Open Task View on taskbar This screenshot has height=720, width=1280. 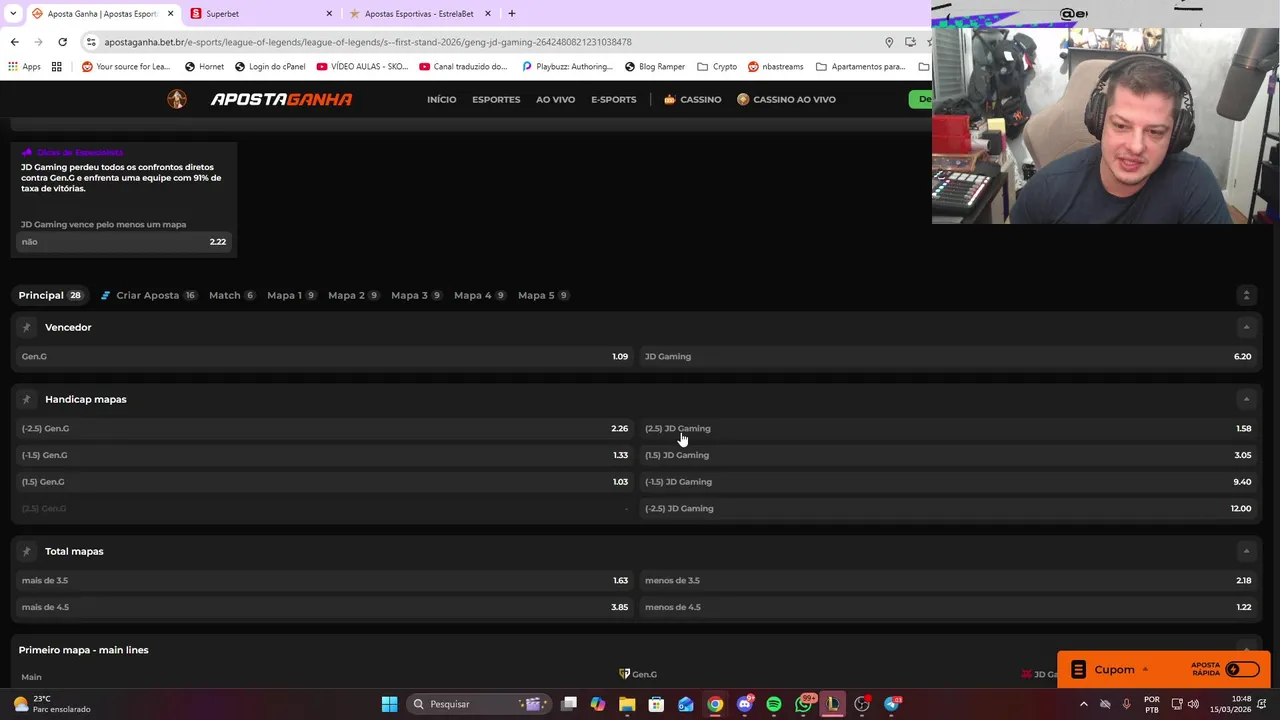click(569, 704)
